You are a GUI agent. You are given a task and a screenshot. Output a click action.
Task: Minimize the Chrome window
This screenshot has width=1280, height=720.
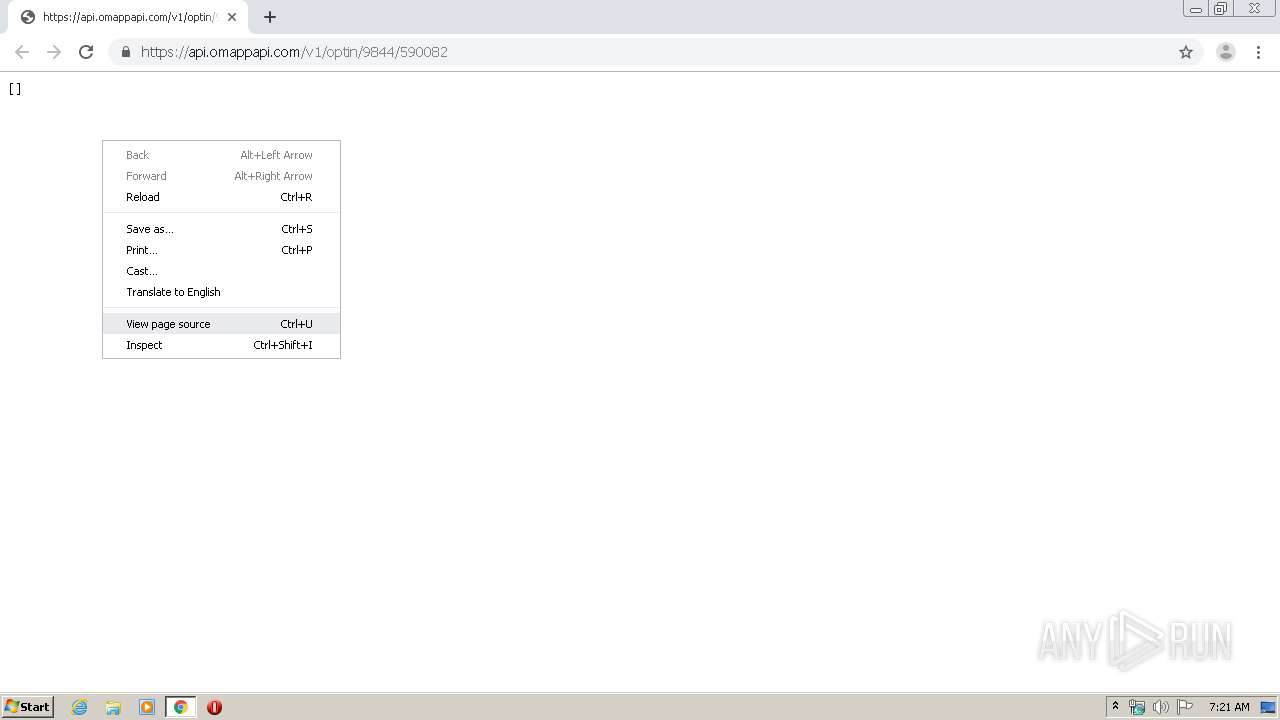1196,9
